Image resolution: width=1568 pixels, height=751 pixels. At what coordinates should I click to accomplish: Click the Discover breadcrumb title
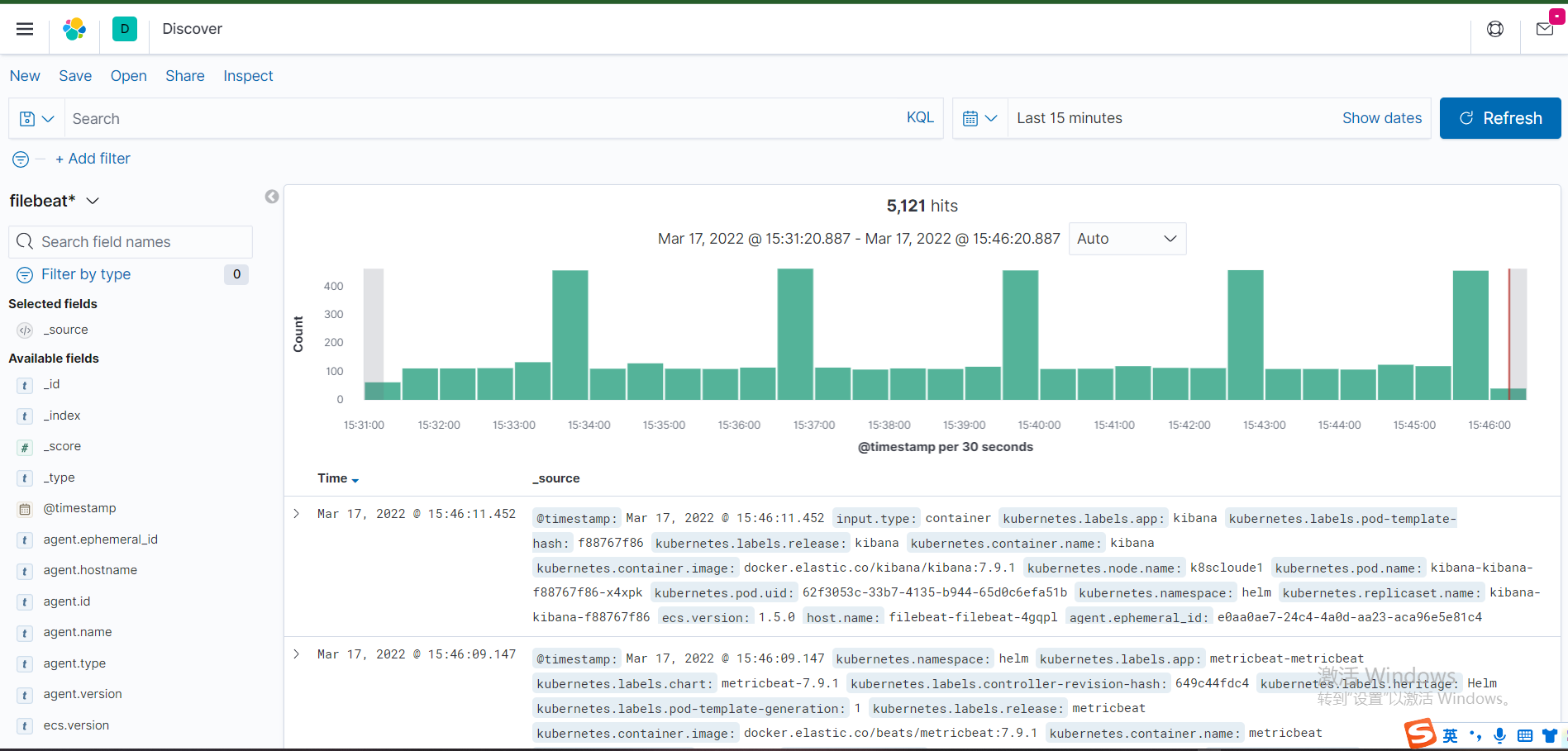click(193, 29)
